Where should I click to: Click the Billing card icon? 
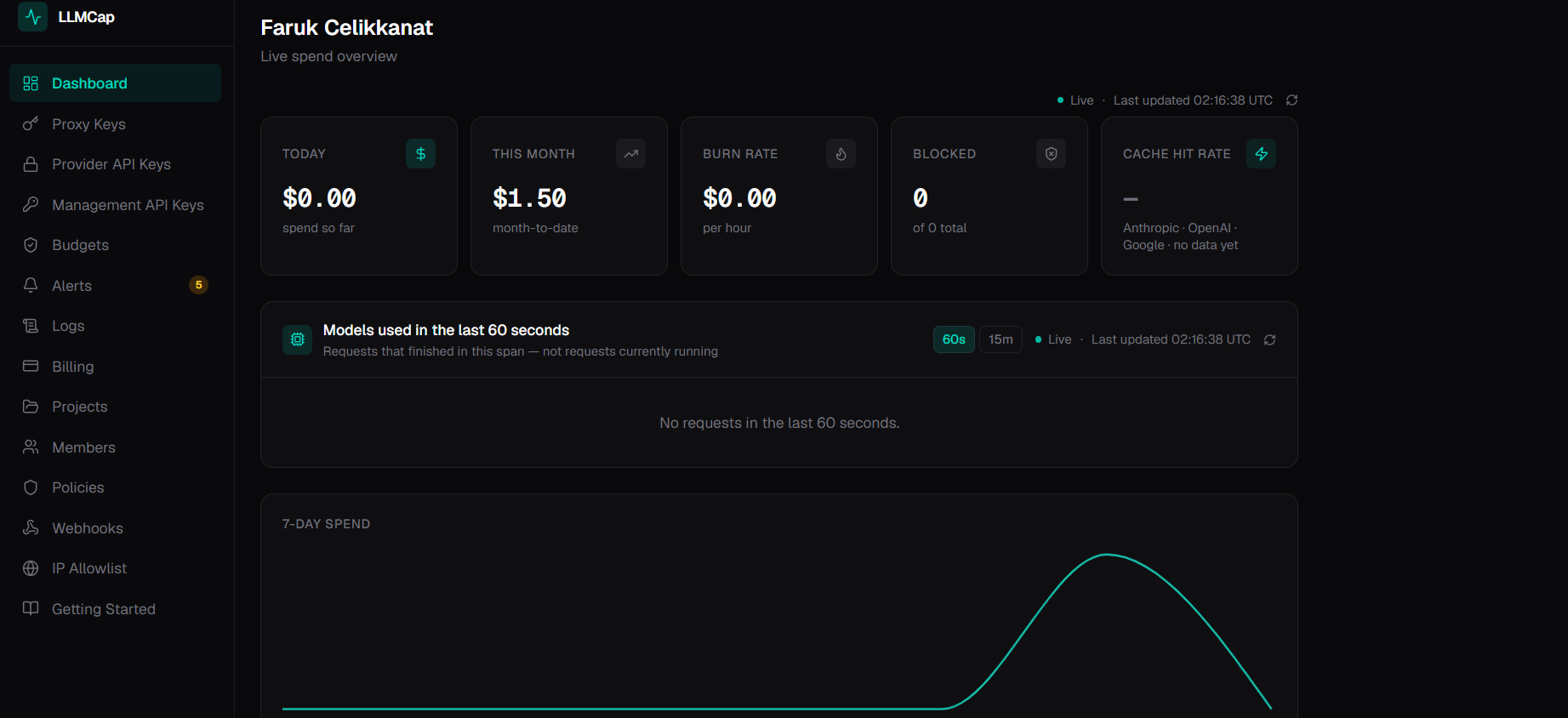(31, 367)
